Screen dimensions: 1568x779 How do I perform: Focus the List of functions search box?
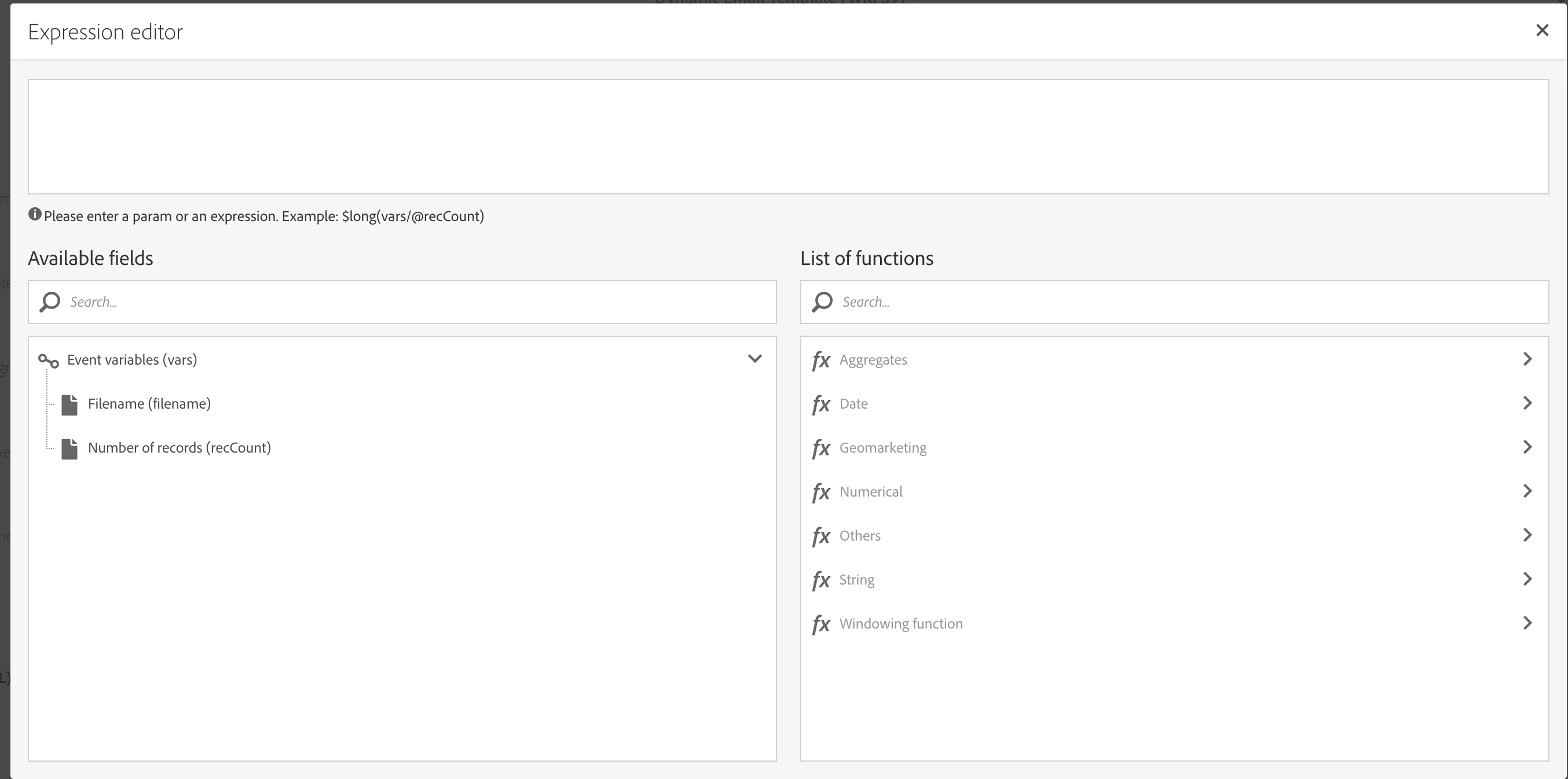click(1187, 302)
